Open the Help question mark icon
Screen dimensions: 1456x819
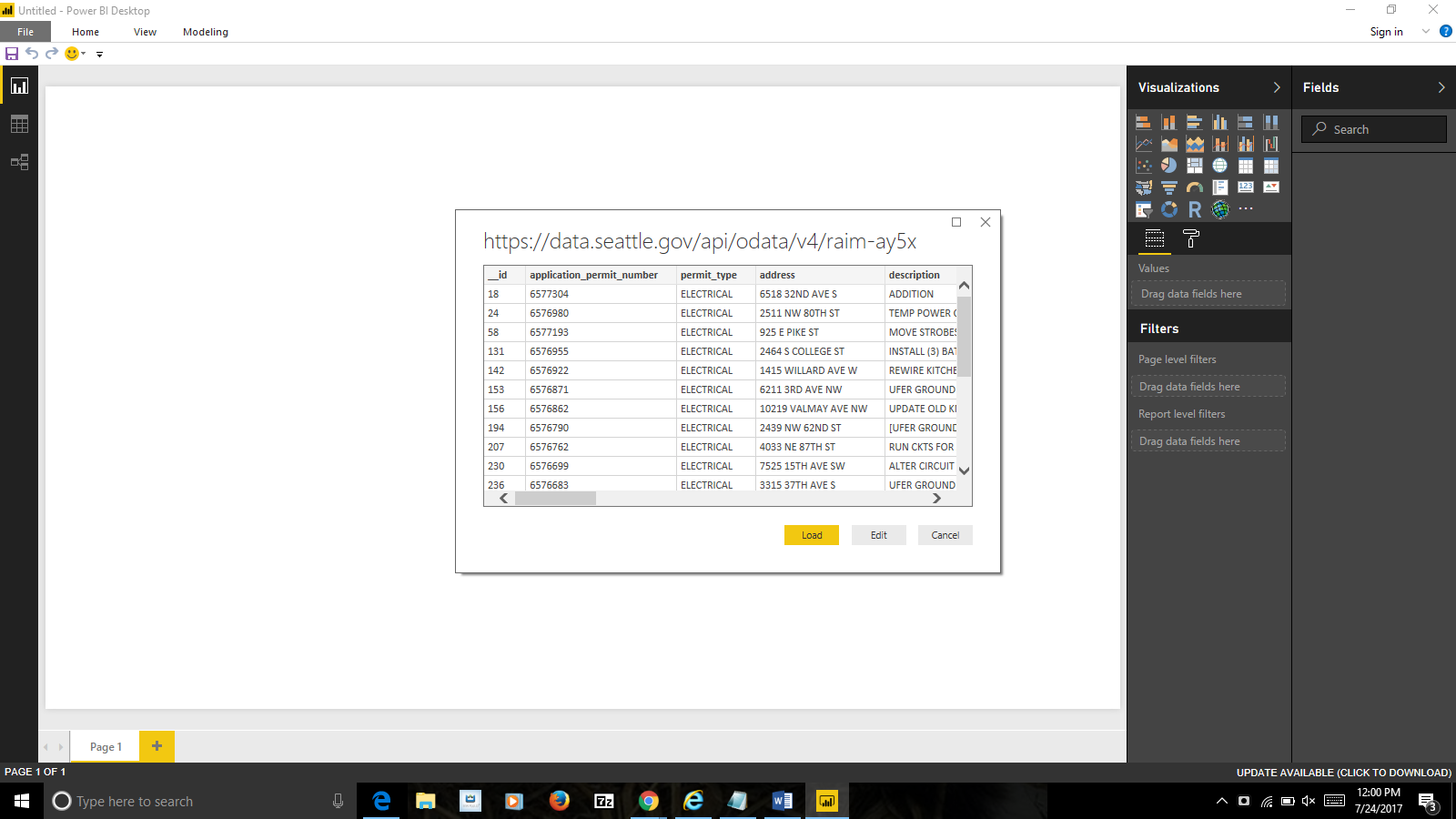click(1446, 31)
